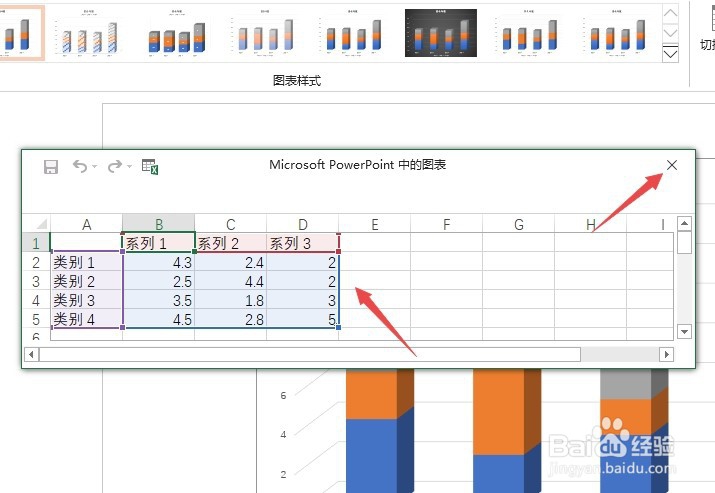
Task: Select cell with value 3.5
Action: click(x=159, y=300)
